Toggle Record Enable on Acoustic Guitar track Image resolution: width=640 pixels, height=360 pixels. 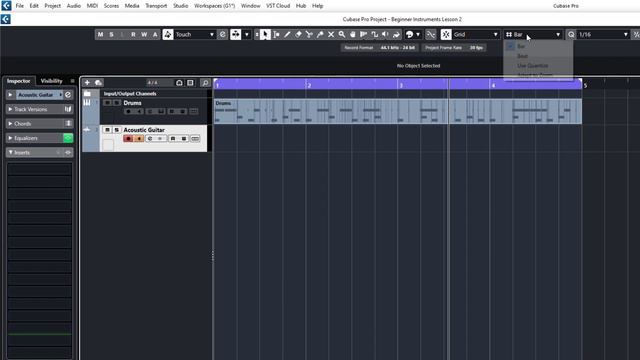pyautogui.click(x=128, y=139)
